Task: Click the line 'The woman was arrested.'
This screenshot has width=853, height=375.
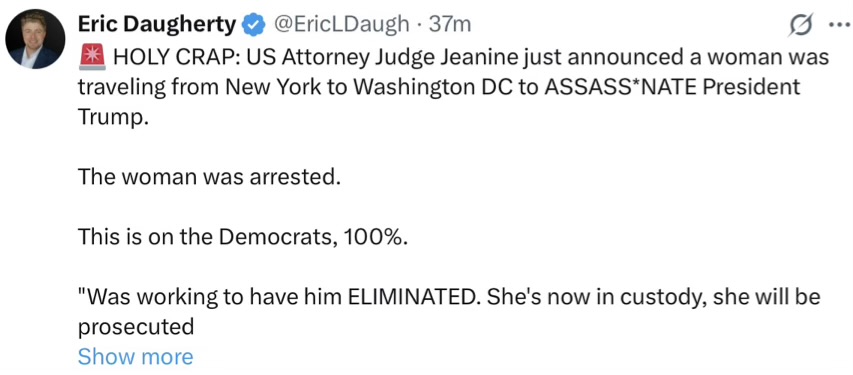Action: [x=209, y=177]
